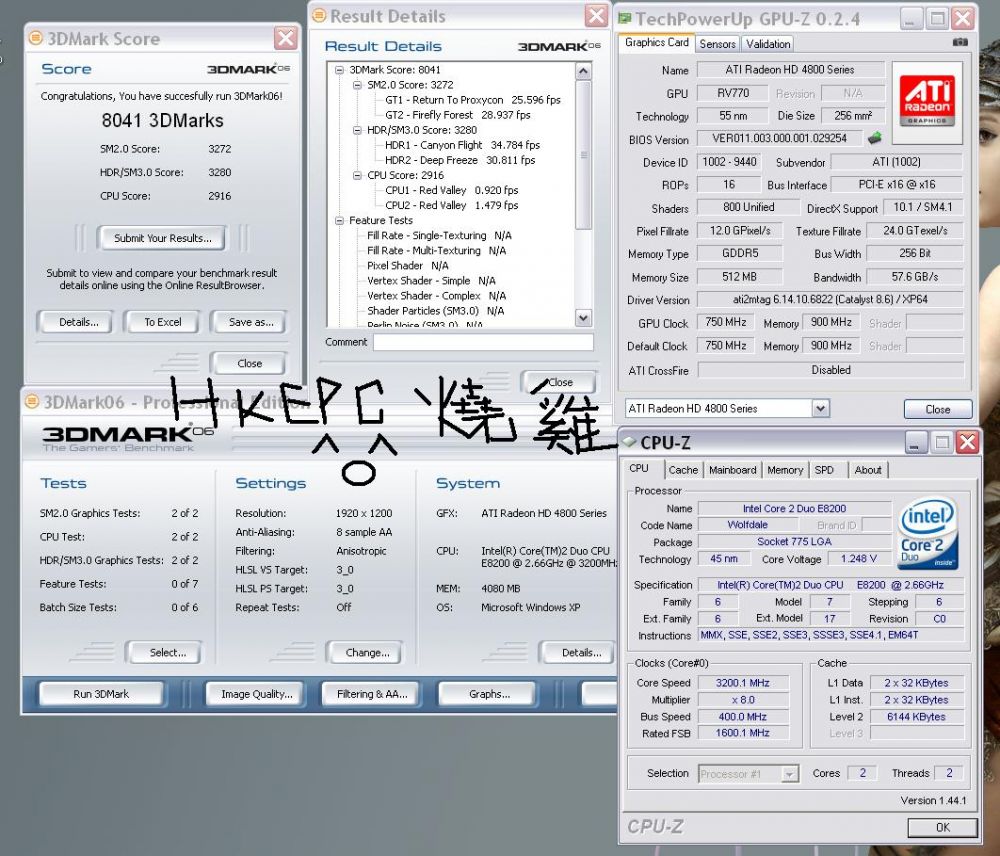This screenshot has width=1000, height=856.
Task: Click the Comment input field
Action: tap(483, 342)
